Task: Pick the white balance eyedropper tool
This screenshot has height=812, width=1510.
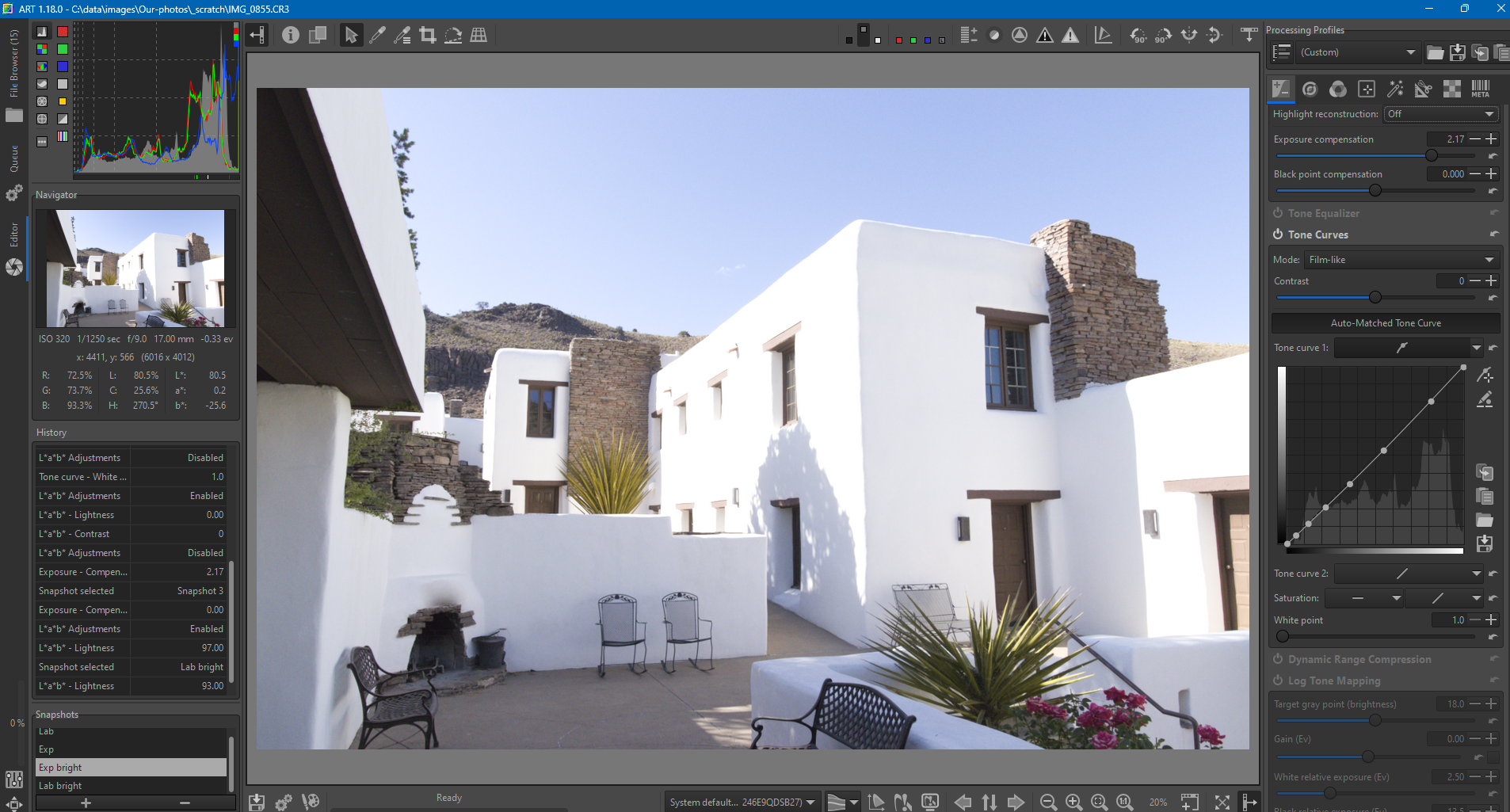Action: [377, 35]
